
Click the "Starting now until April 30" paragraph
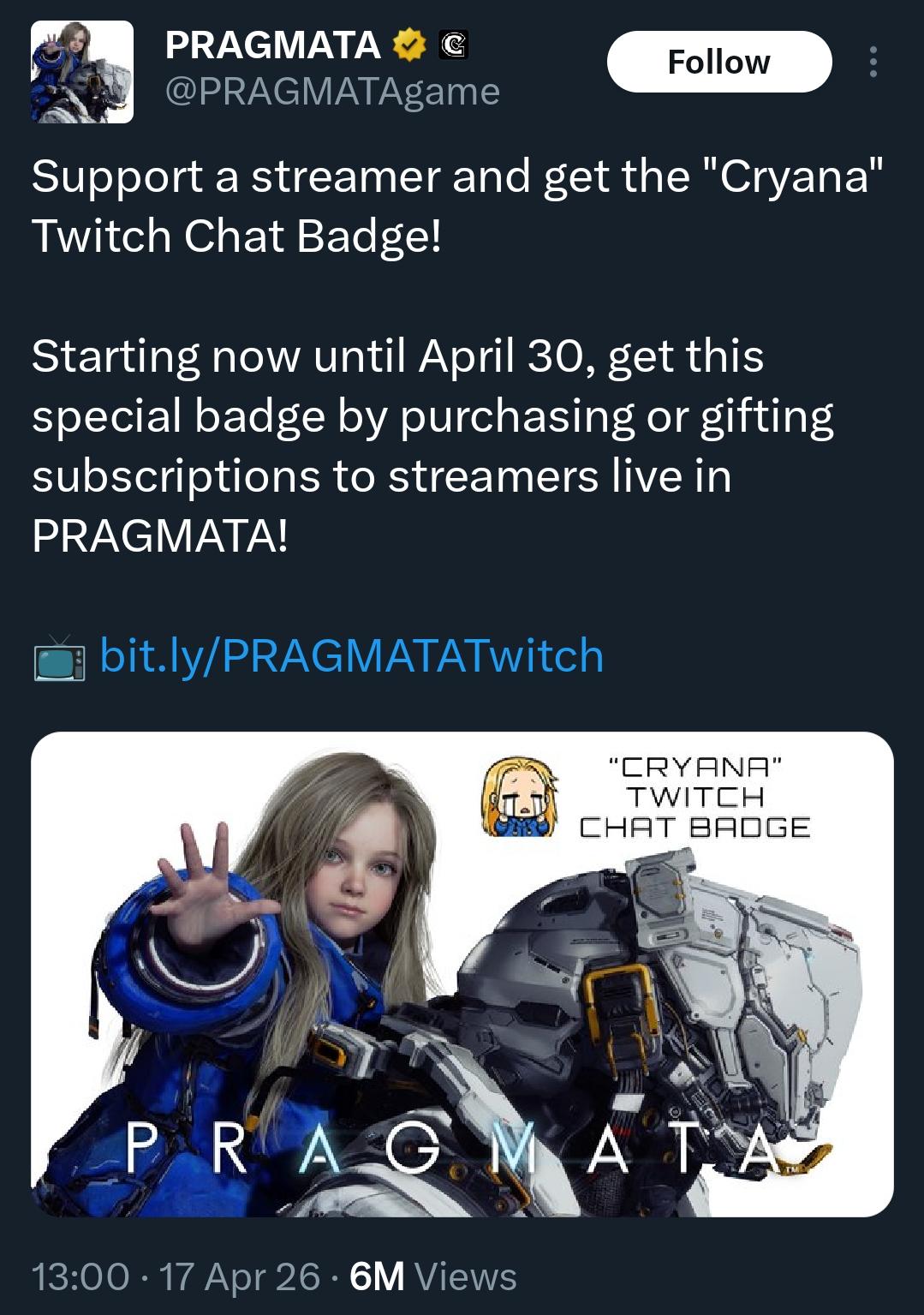point(432,445)
